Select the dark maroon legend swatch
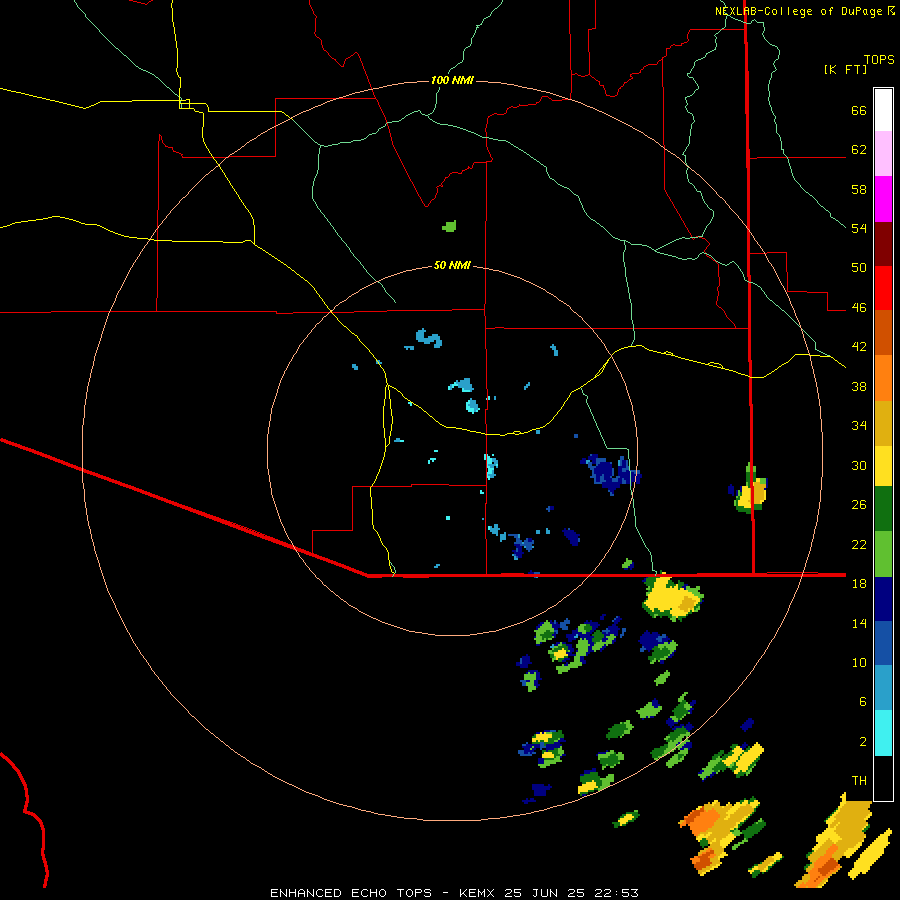This screenshot has width=900, height=900. (x=883, y=243)
